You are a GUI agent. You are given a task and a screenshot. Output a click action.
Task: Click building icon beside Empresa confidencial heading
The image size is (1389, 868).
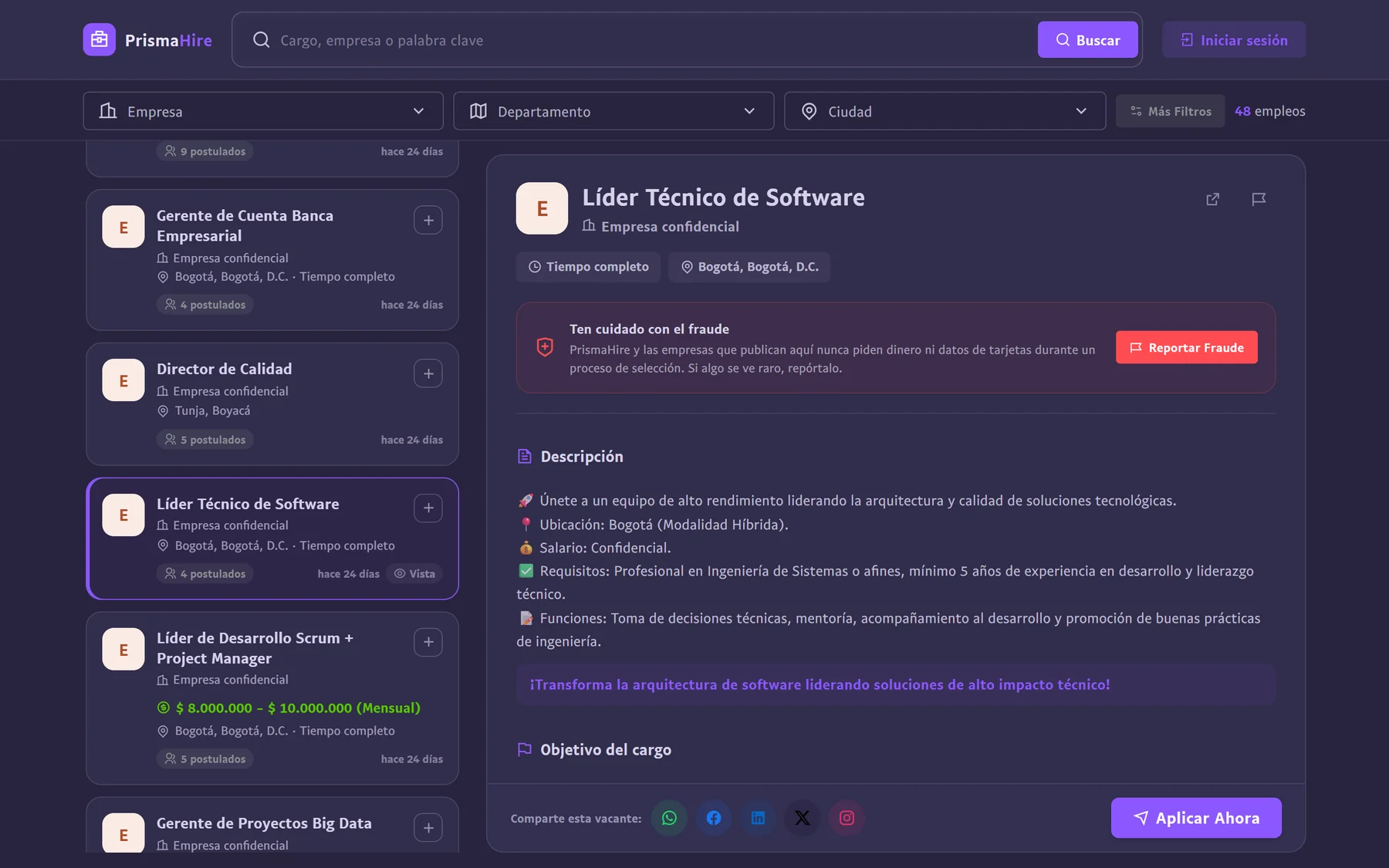click(589, 226)
